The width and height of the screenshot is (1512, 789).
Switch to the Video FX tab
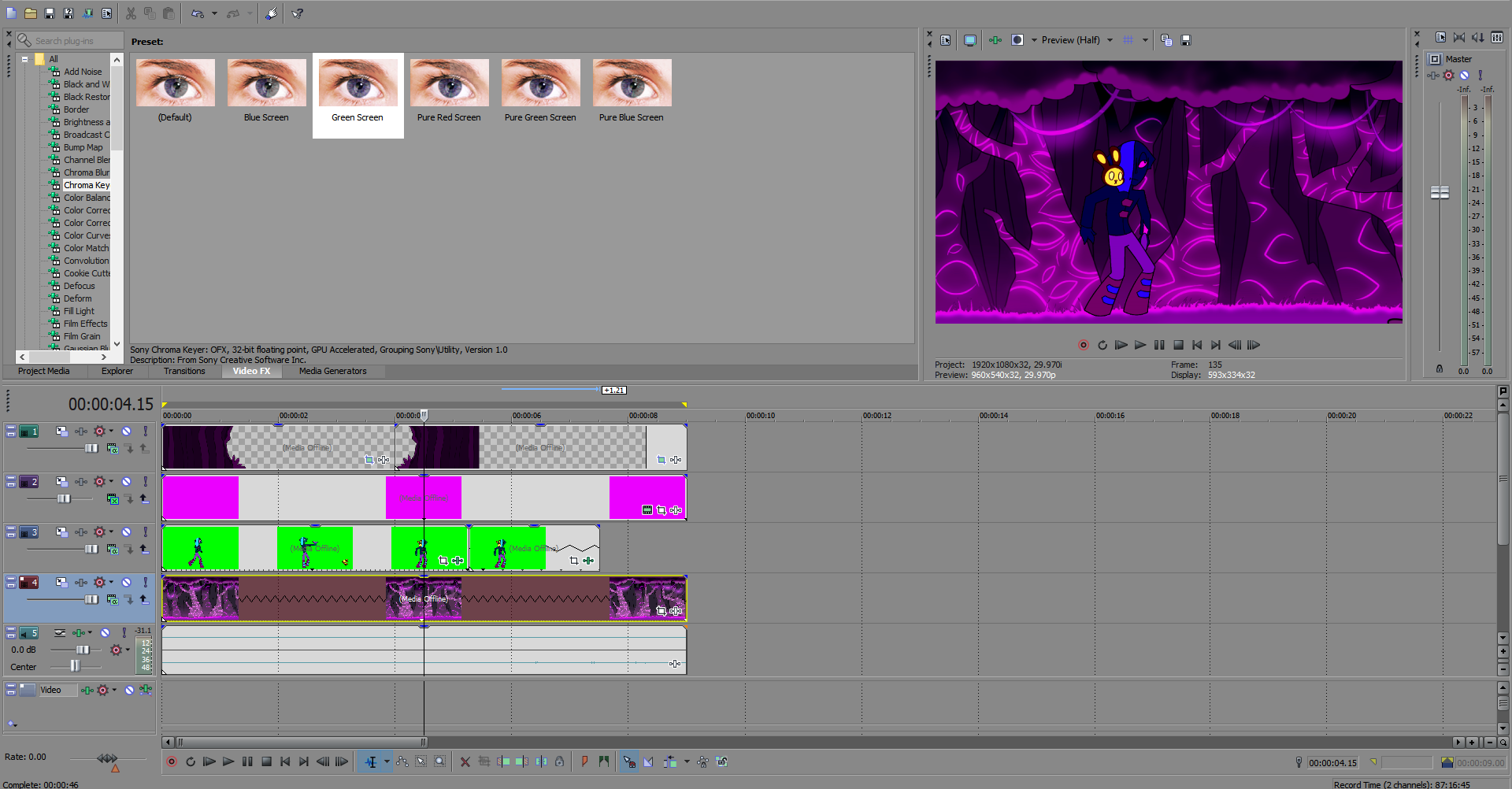coord(251,371)
